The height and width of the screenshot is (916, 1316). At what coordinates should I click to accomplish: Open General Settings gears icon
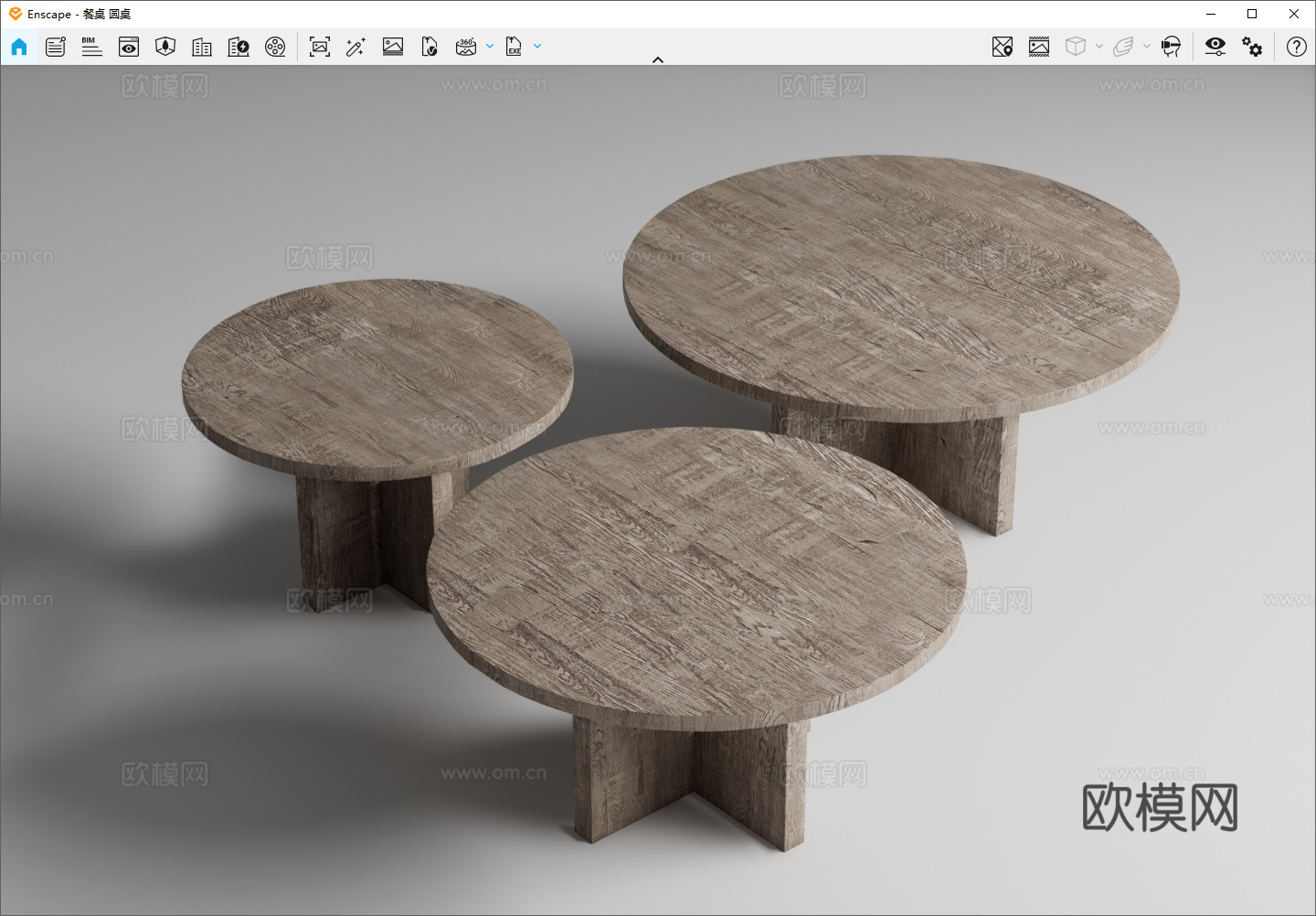pos(1252,47)
